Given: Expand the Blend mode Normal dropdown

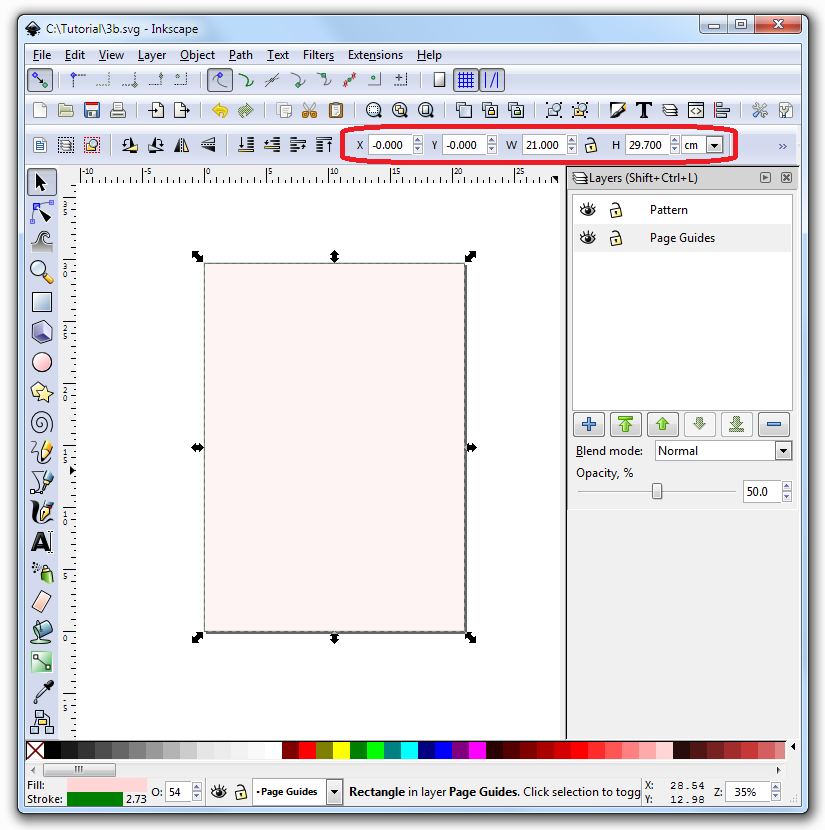Looking at the screenshot, I should pos(783,451).
